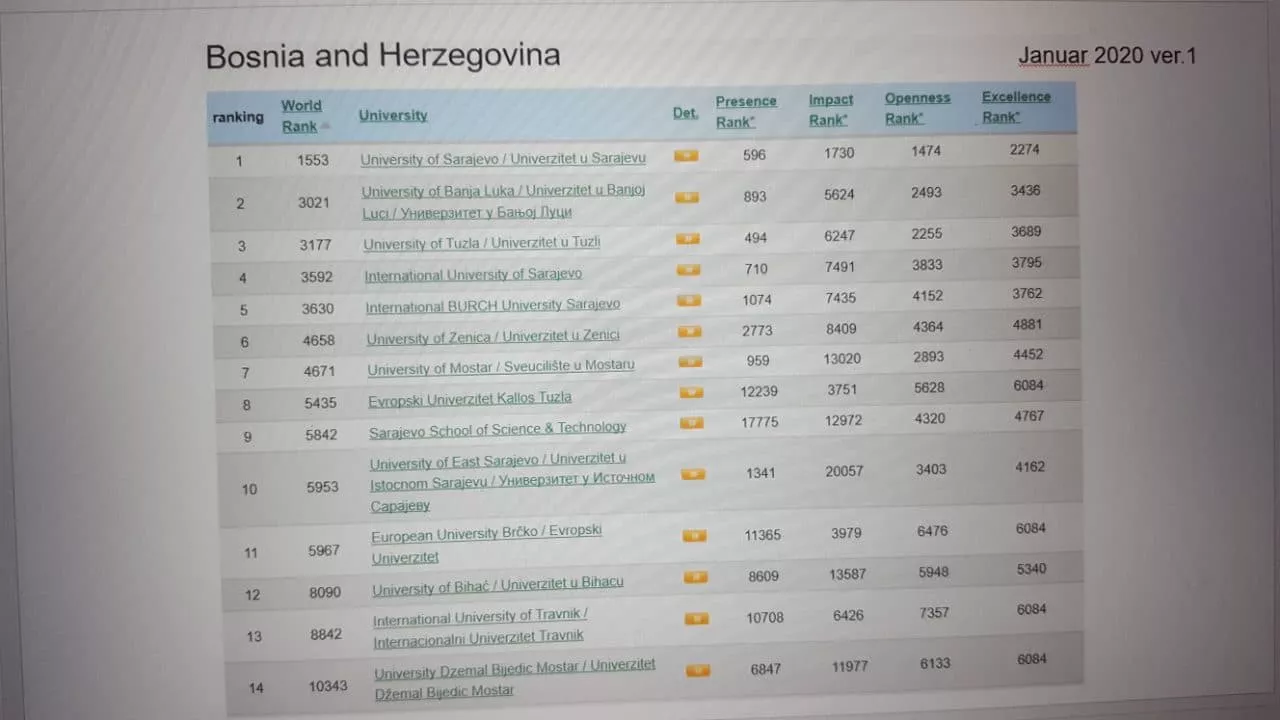The height and width of the screenshot is (720, 1280).
Task: Sort by the Presence Rank column header
Action: [x=745, y=111]
